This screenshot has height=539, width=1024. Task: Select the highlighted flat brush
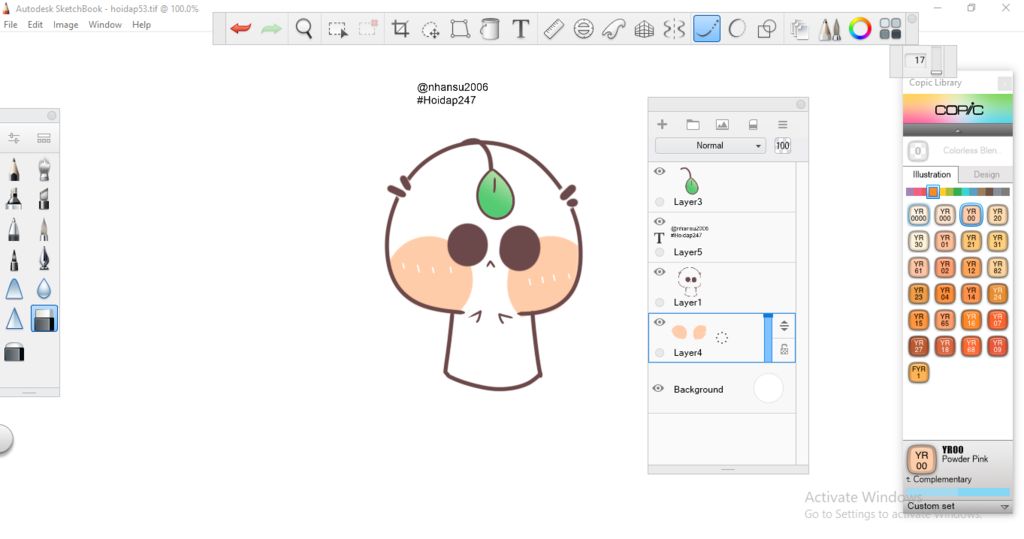click(x=44, y=319)
